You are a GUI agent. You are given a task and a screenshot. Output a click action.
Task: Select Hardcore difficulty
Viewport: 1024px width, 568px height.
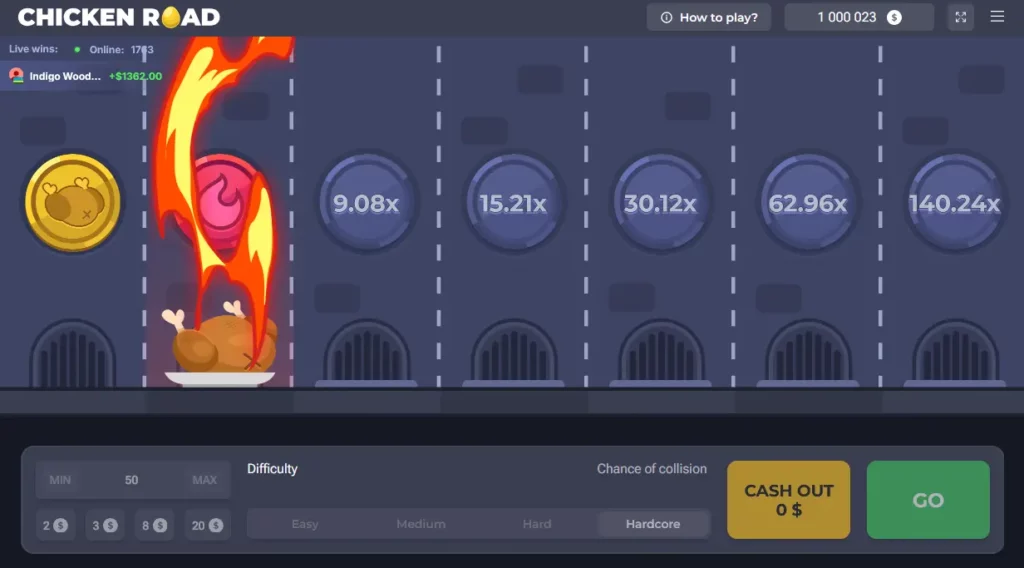653,524
